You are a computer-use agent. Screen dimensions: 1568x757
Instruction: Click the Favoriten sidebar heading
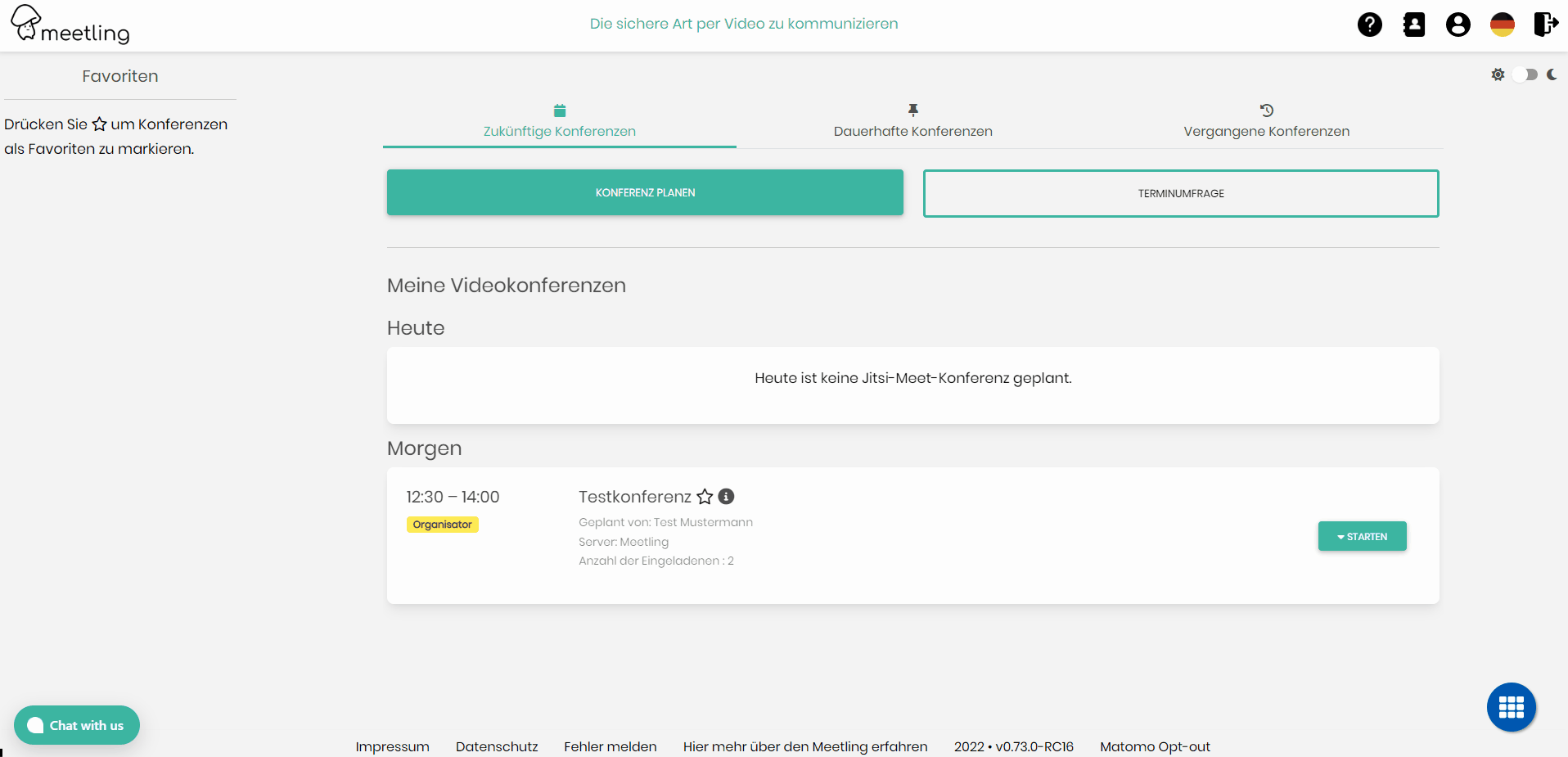click(120, 76)
